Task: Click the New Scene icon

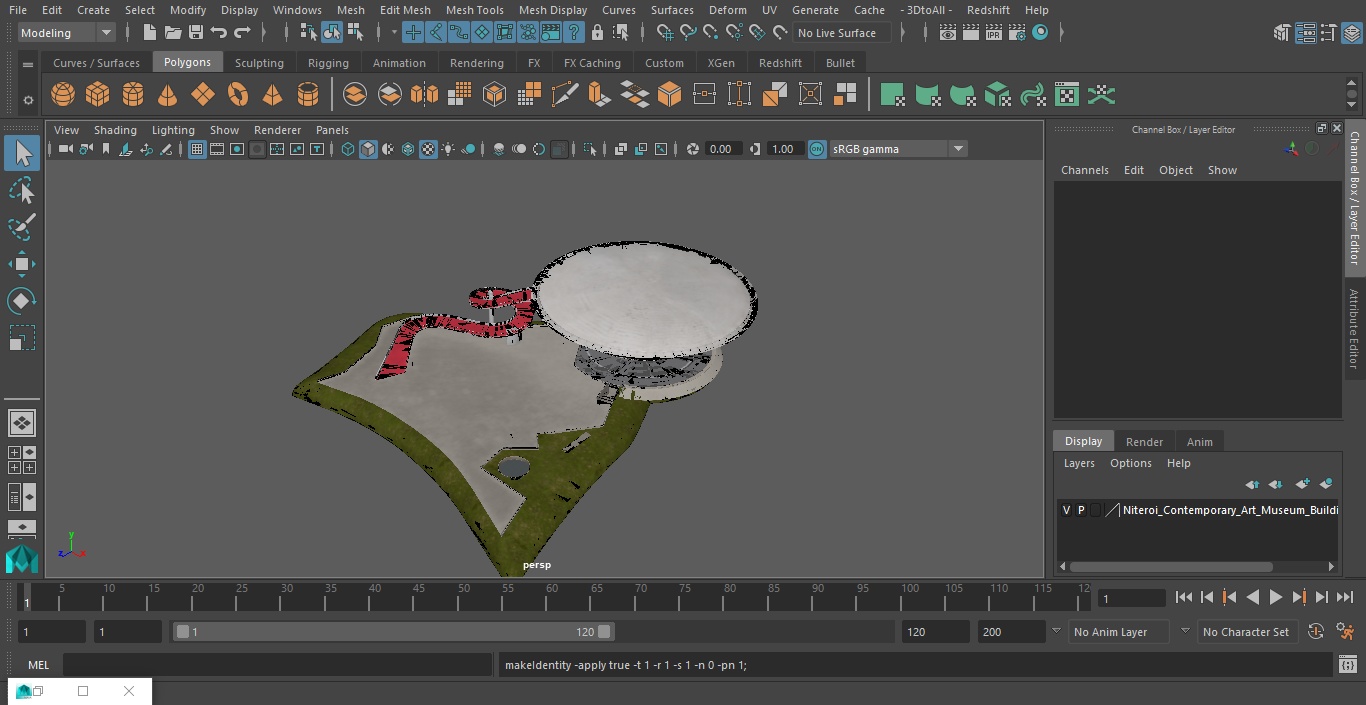Action: [149, 33]
